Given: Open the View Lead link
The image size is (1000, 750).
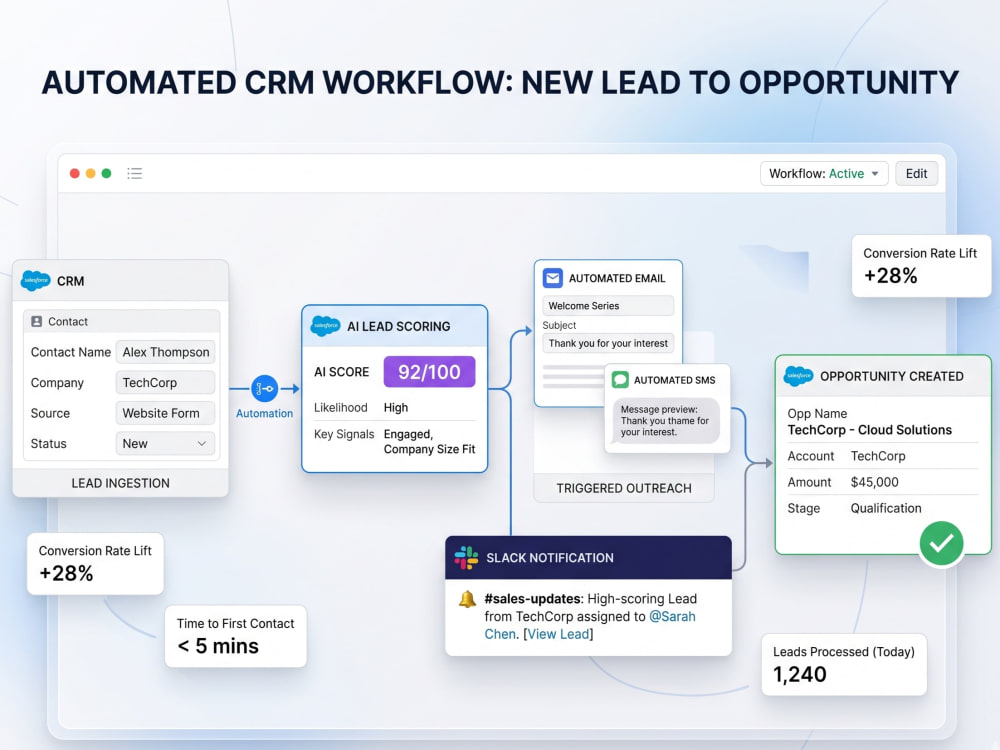Looking at the screenshot, I should click(x=559, y=634).
